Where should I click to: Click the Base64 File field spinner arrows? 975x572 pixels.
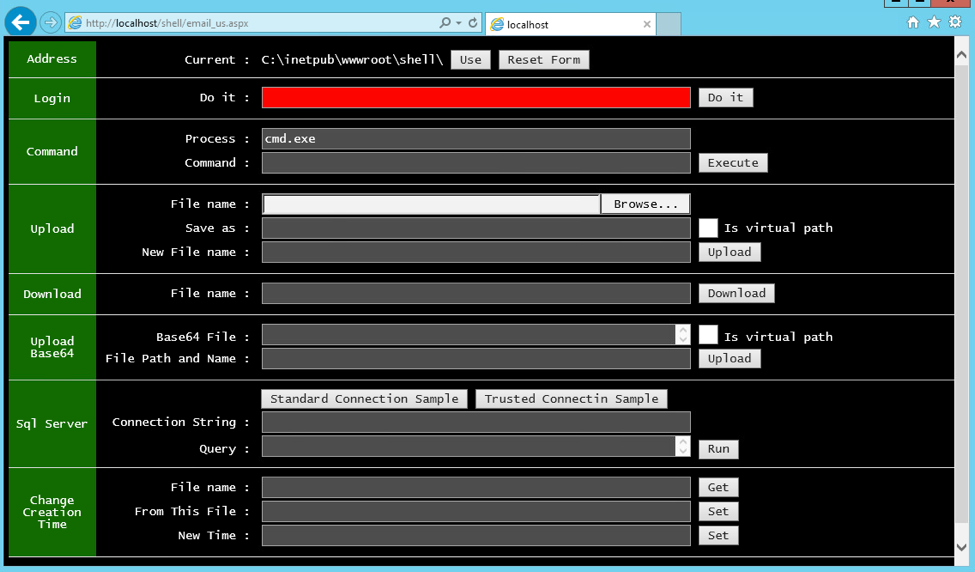[683, 334]
